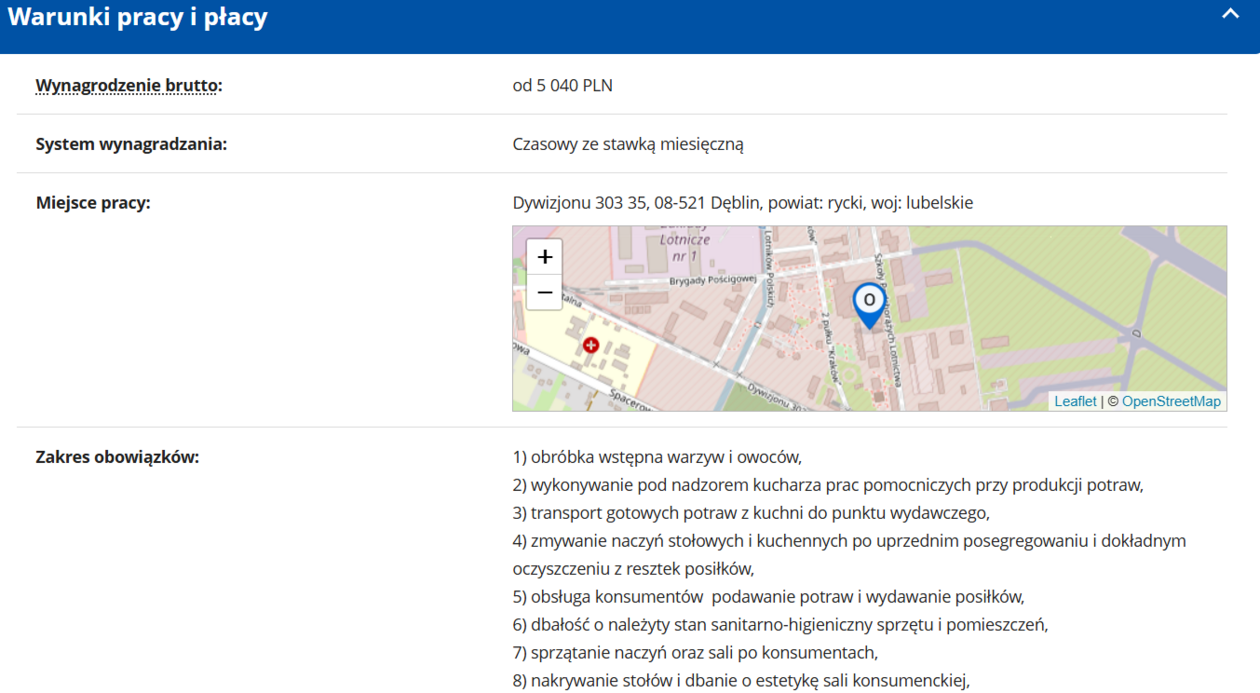1260x693 pixels.
Task: Collapse the Warunki pracy i płacy section
Action: point(1230,15)
